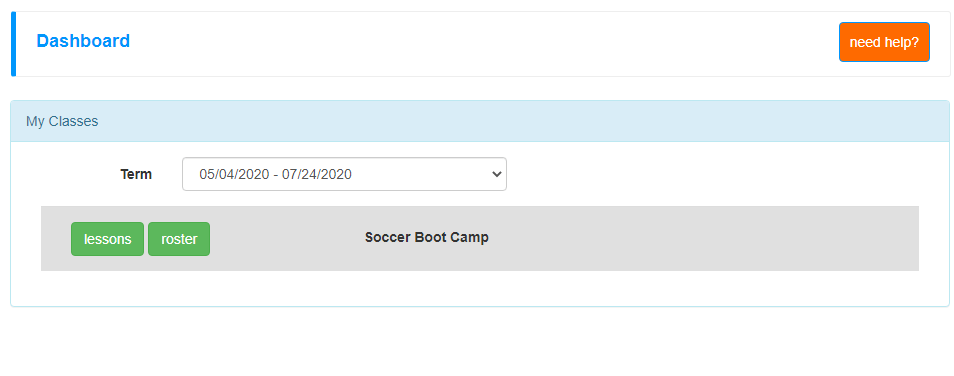Click the orange need help? button
The width and height of the screenshot is (954, 376).
pos(884,42)
